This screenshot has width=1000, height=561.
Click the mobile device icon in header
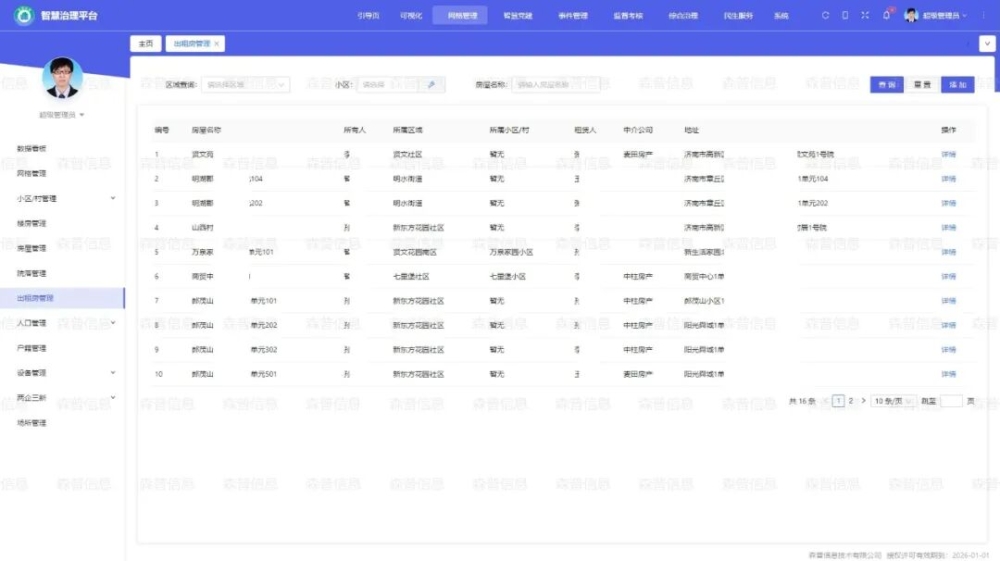[845, 15]
